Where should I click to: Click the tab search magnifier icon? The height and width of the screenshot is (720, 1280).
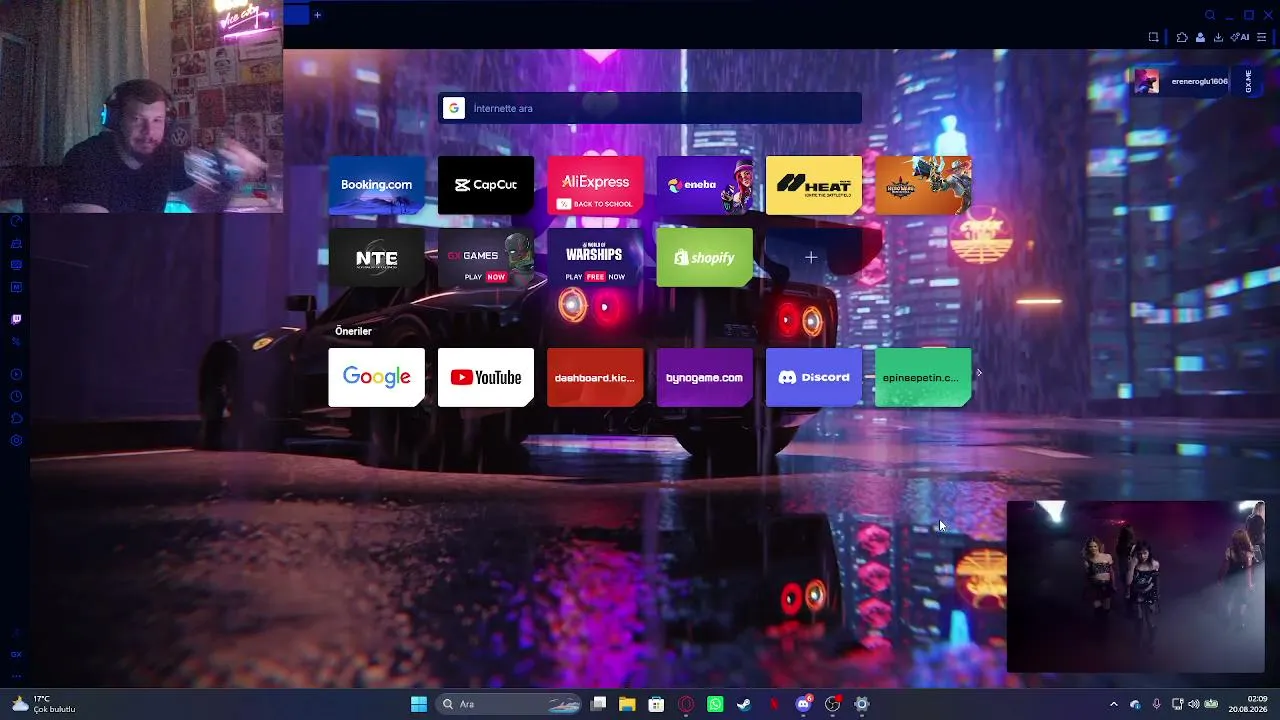[1210, 15]
